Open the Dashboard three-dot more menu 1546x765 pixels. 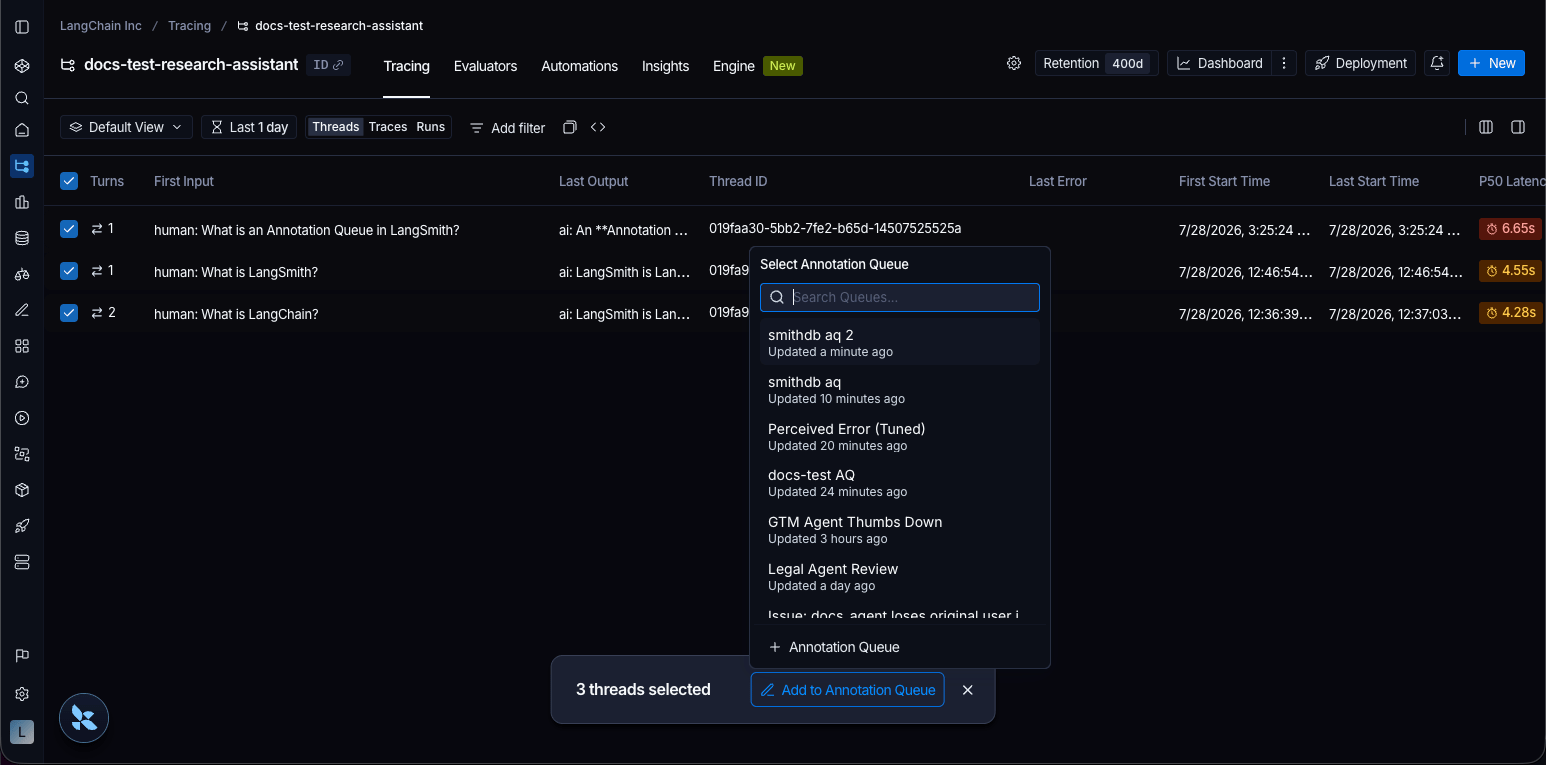[1285, 63]
